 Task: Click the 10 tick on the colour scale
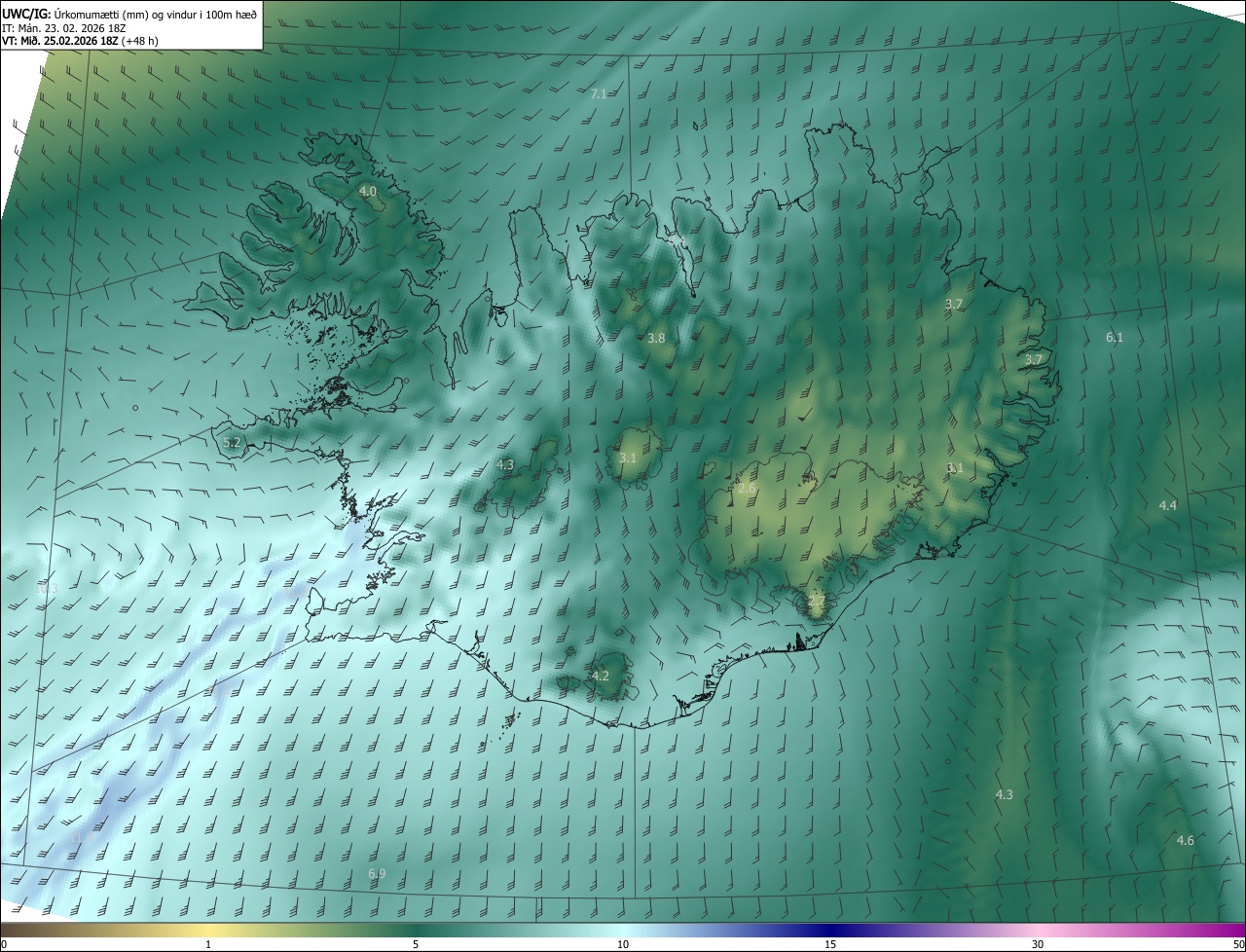click(x=623, y=944)
